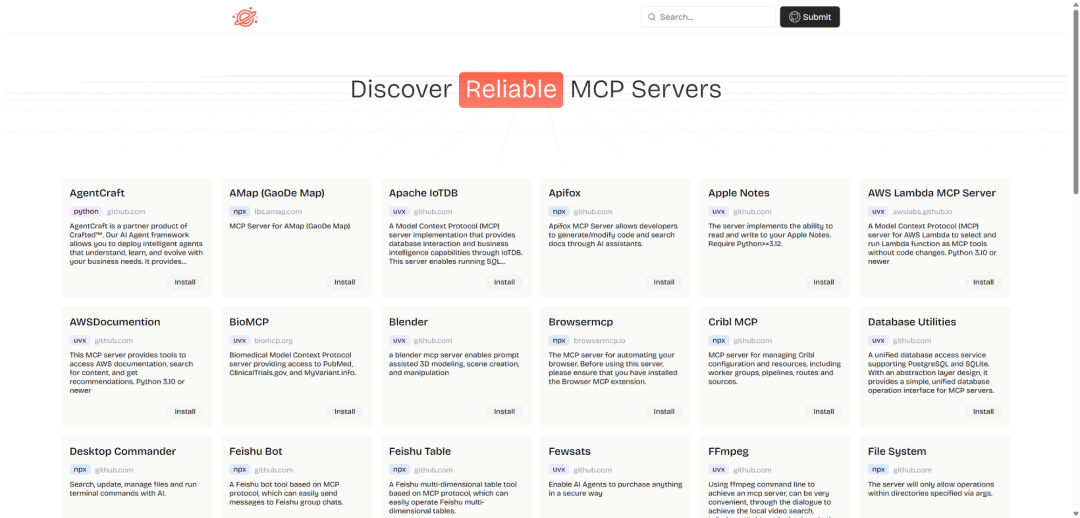Click the search magnifier icon
The width and height of the screenshot is (1080, 518).
652,17
